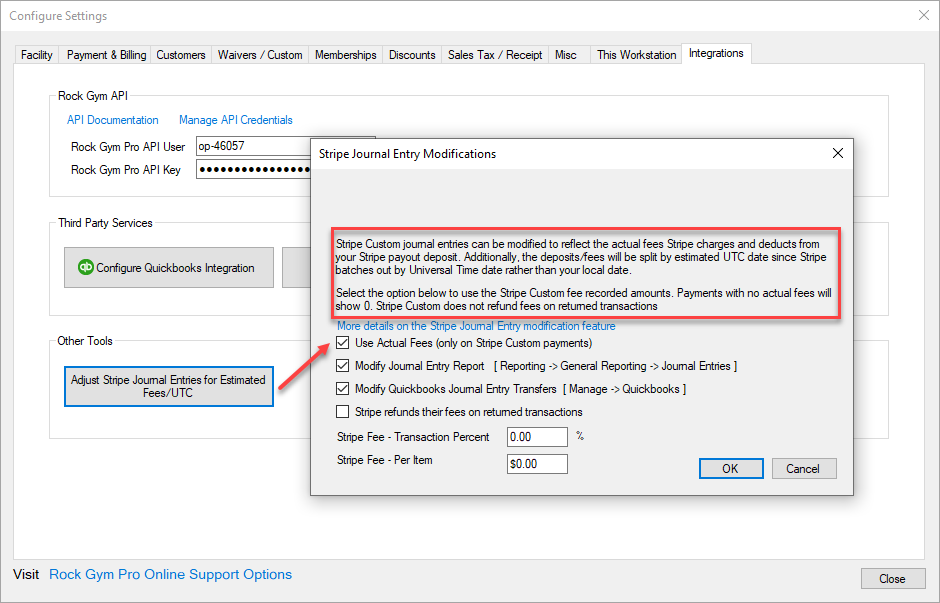Click the 'Stripe Fee - Transaction Percent' label
940x603 pixels.
click(x=413, y=437)
